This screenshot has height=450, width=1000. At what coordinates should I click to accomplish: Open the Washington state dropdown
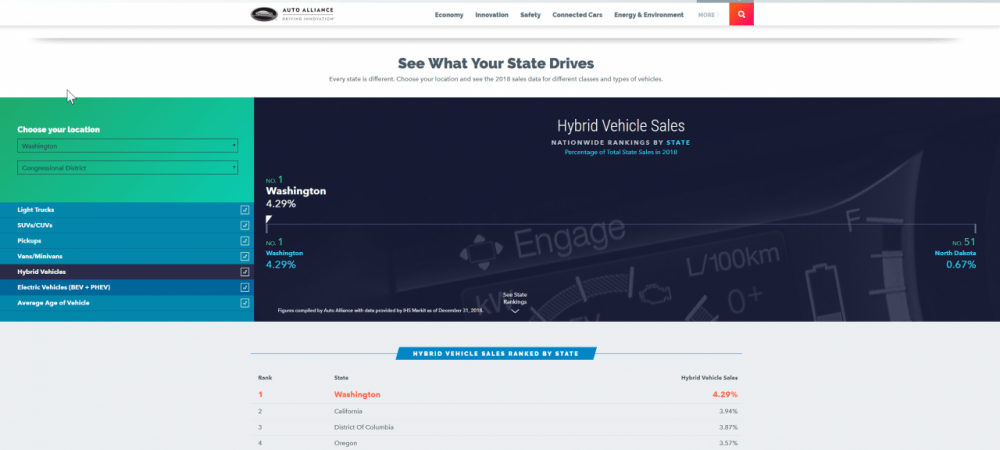click(x=127, y=146)
